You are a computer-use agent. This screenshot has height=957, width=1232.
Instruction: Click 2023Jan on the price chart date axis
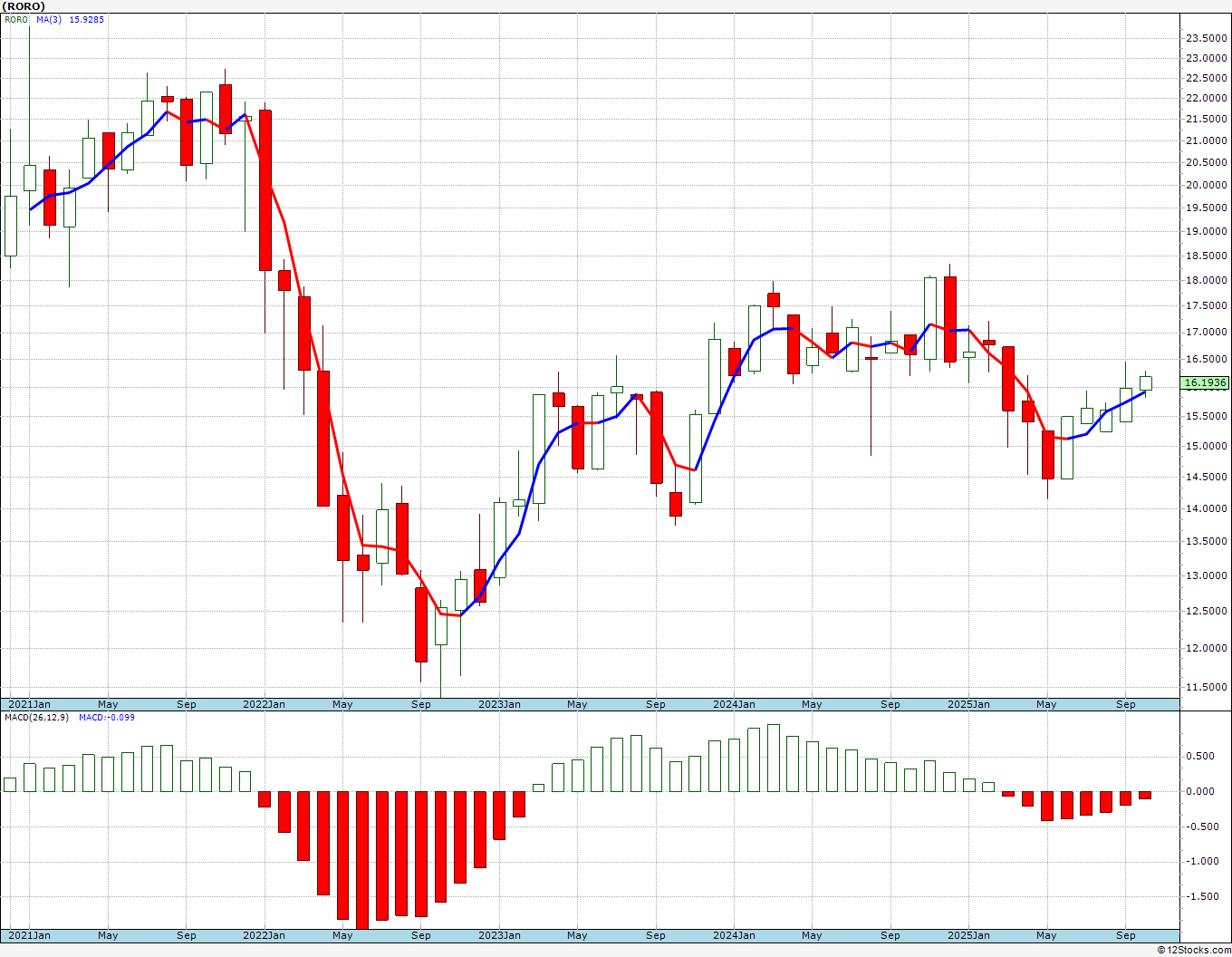pos(499,704)
